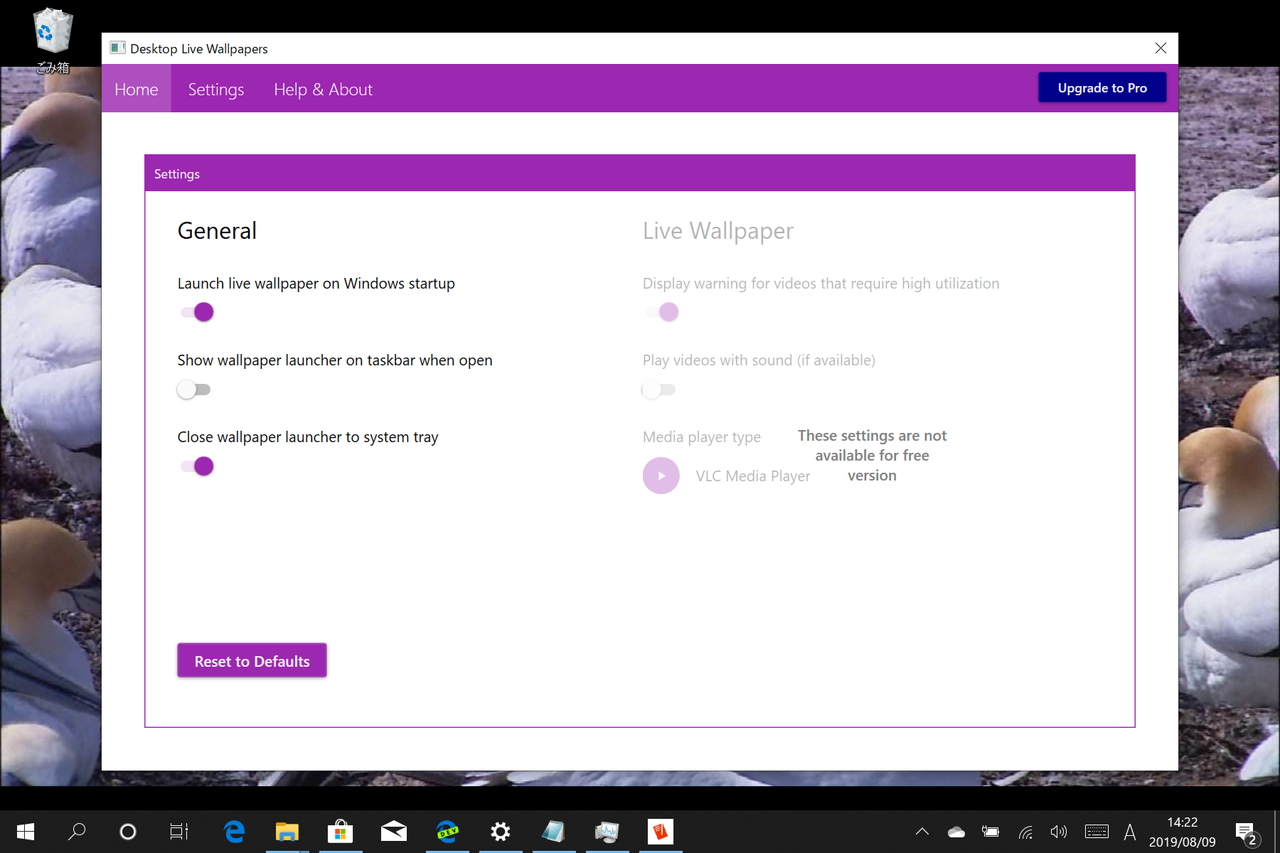Viewport: 1280px width, 853px height.
Task: Launch Edge Dev browser from taskbar
Action: (447, 831)
